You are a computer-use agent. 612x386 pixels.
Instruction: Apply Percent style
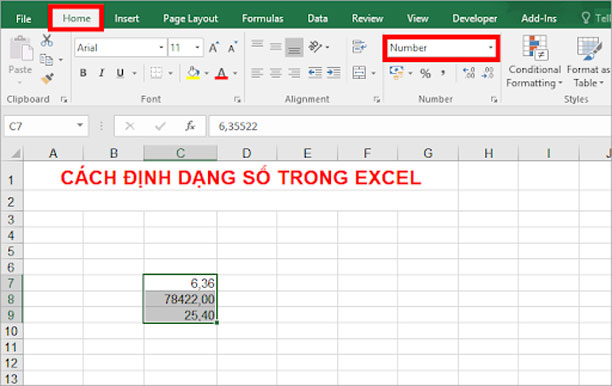pos(425,73)
